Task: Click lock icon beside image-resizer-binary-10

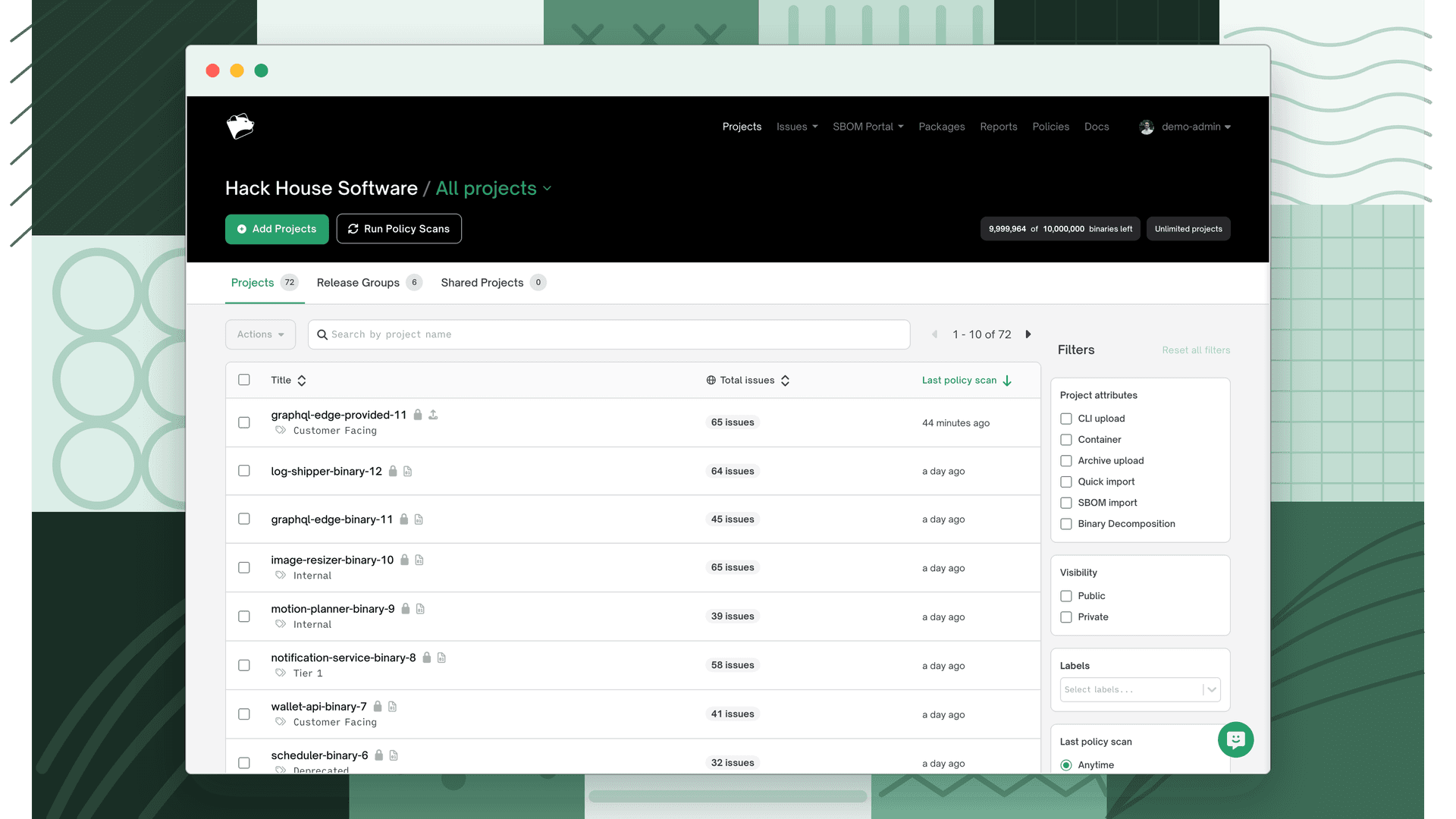Action: click(x=405, y=560)
